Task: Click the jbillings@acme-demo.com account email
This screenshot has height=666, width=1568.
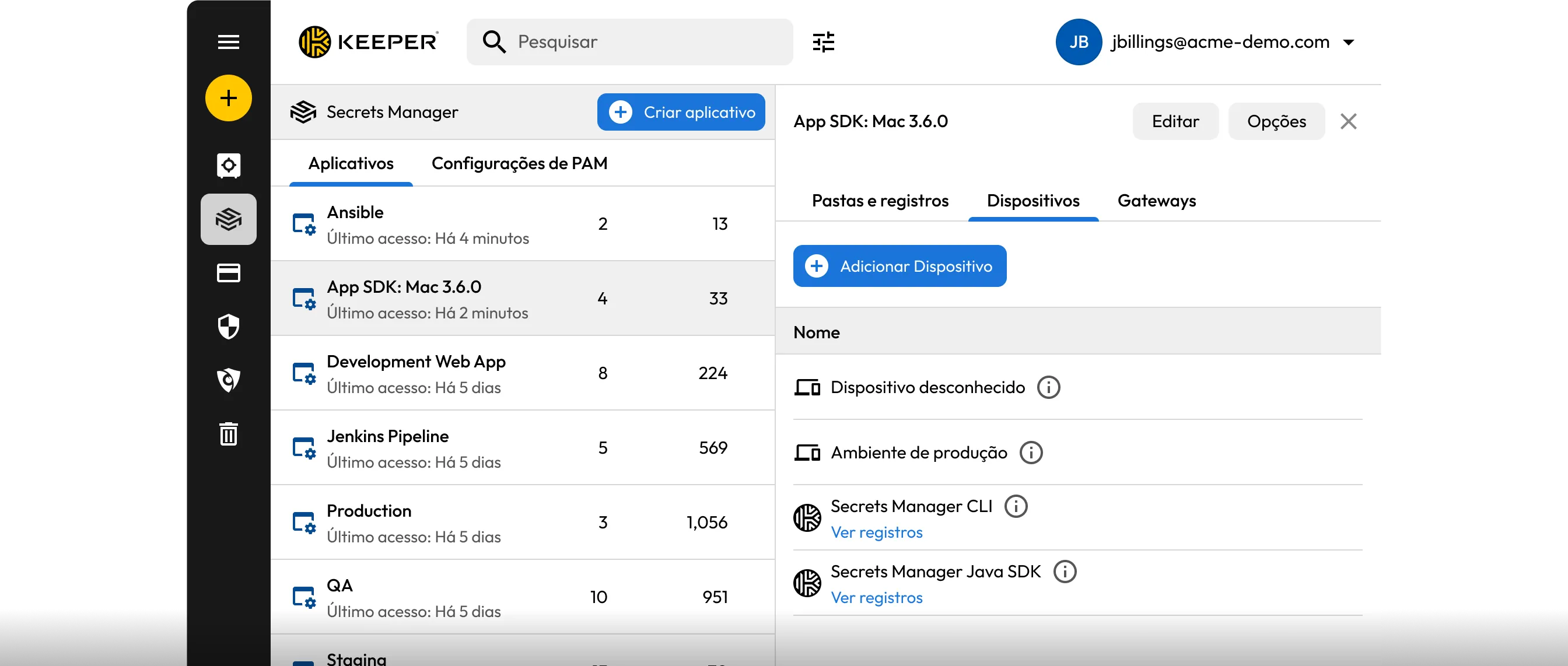Action: pos(1220,41)
